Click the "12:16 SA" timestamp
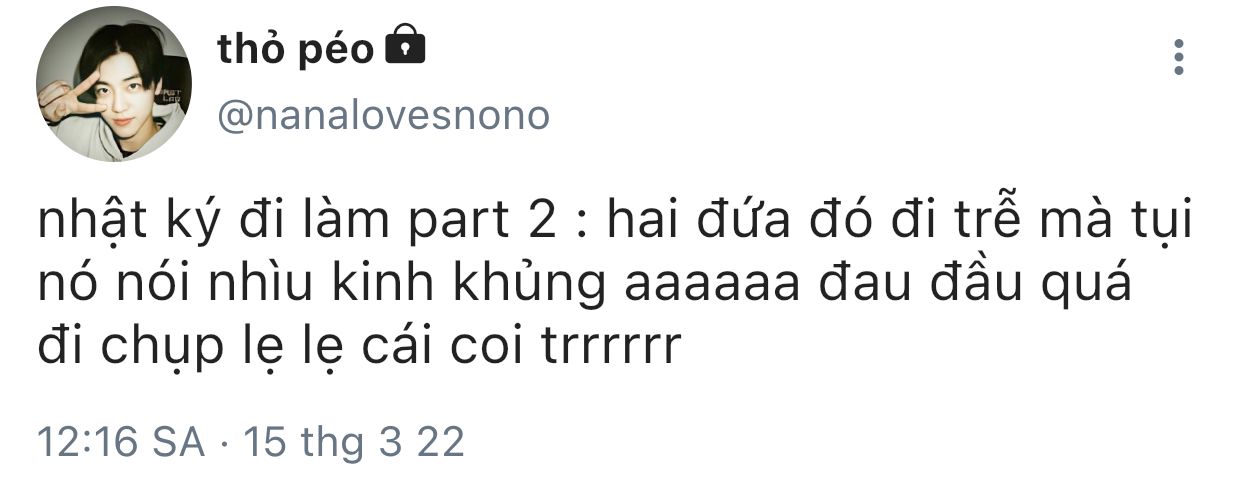 tap(120, 441)
